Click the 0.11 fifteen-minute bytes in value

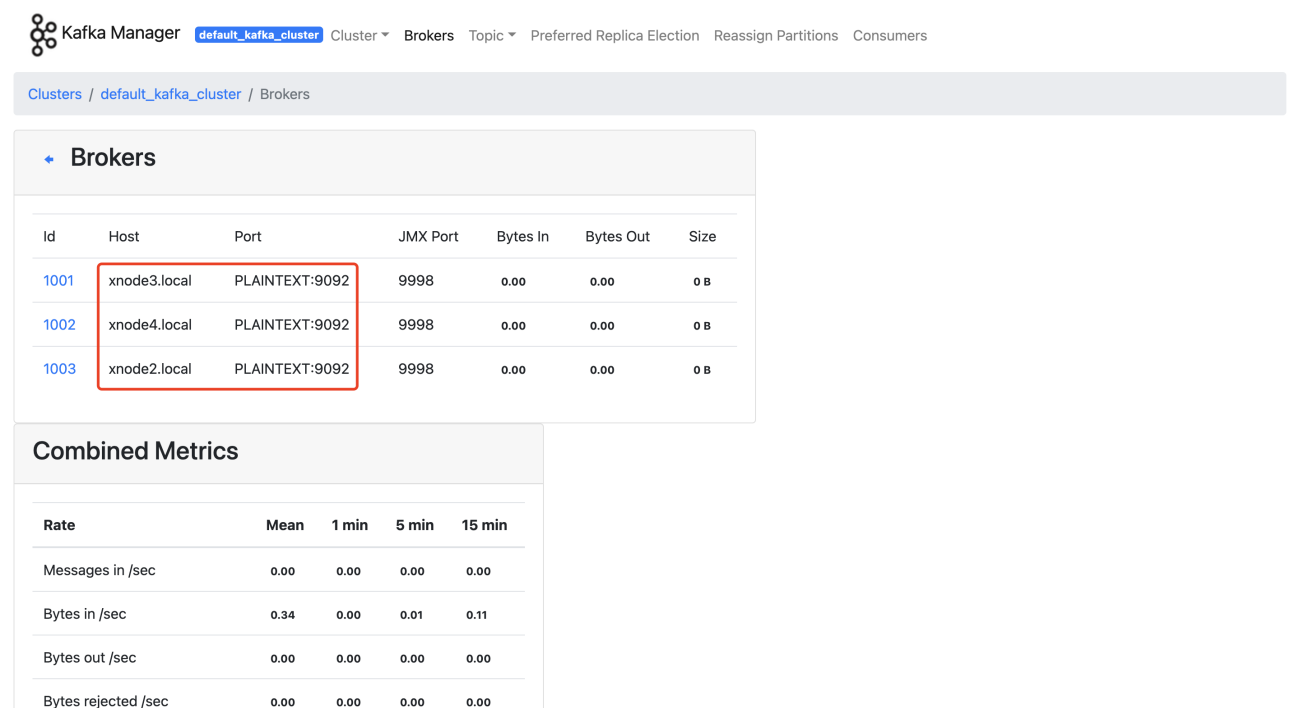(477, 615)
